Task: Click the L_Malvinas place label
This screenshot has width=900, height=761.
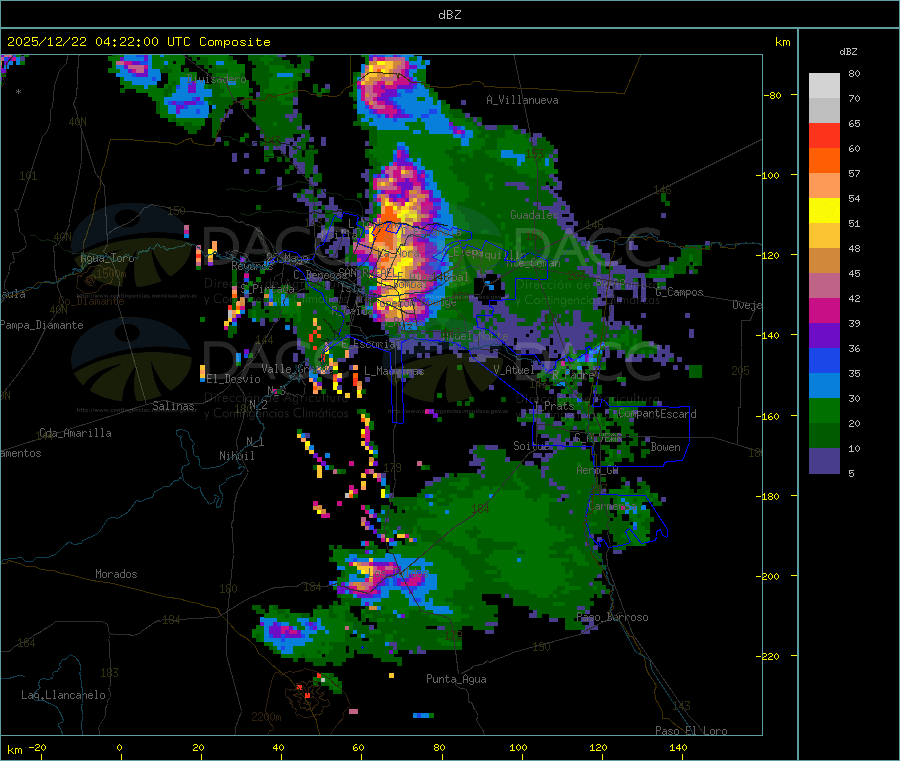Action: [x=394, y=371]
